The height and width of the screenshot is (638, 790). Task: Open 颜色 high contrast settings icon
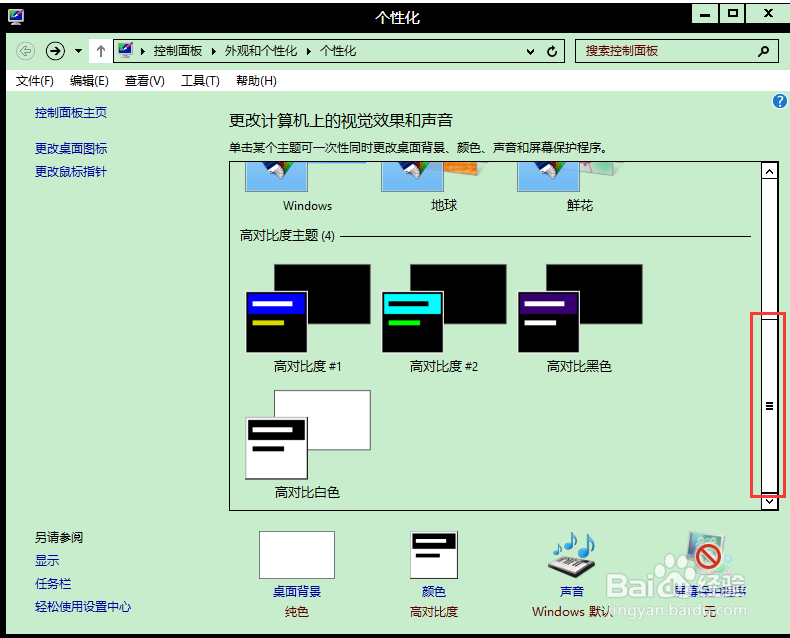click(434, 555)
